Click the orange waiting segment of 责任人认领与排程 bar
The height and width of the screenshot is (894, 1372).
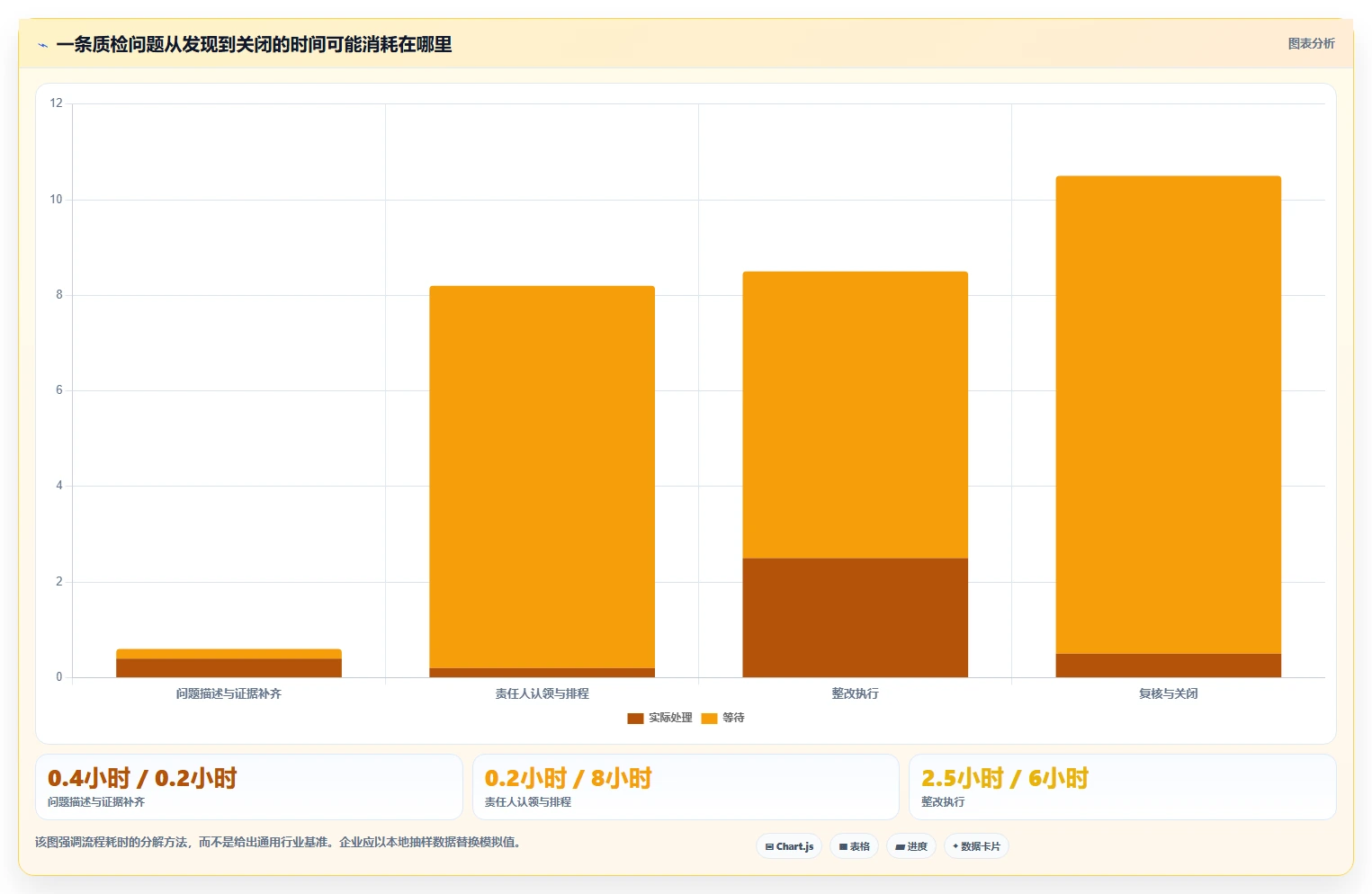pyautogui.click(x=542, y=477)
